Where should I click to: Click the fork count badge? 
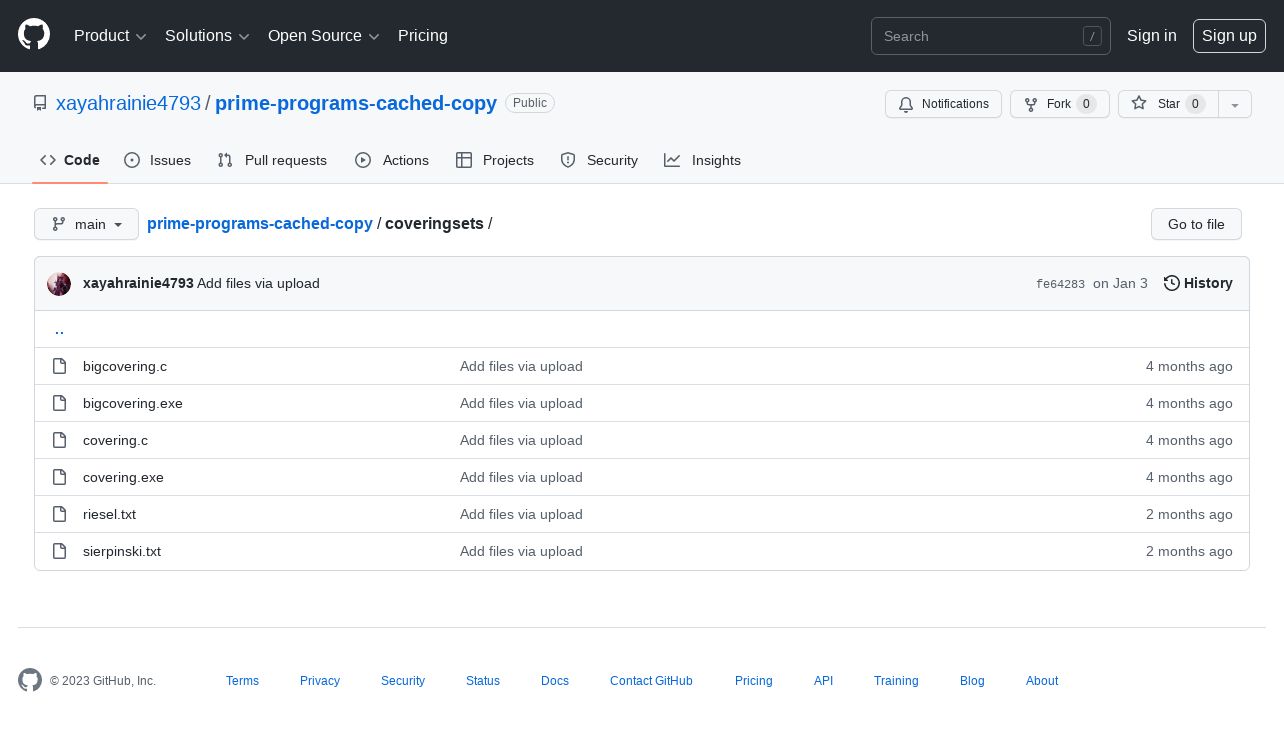1086,104
